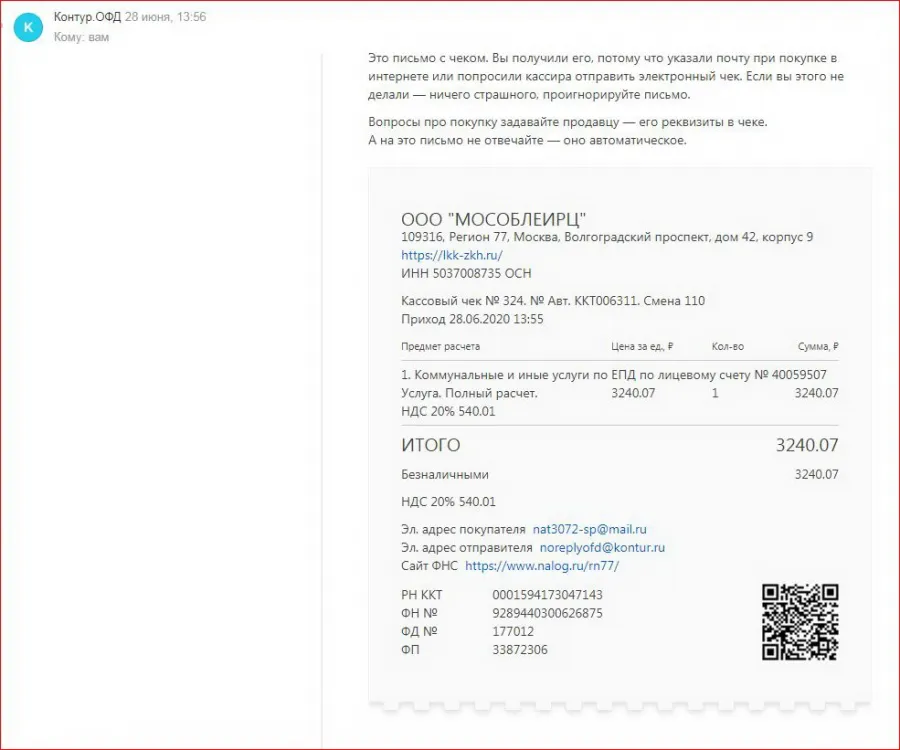900x750 pixels.
Task: Click the РН ККТ number 0001594173047143
Action: click(547, 595)
